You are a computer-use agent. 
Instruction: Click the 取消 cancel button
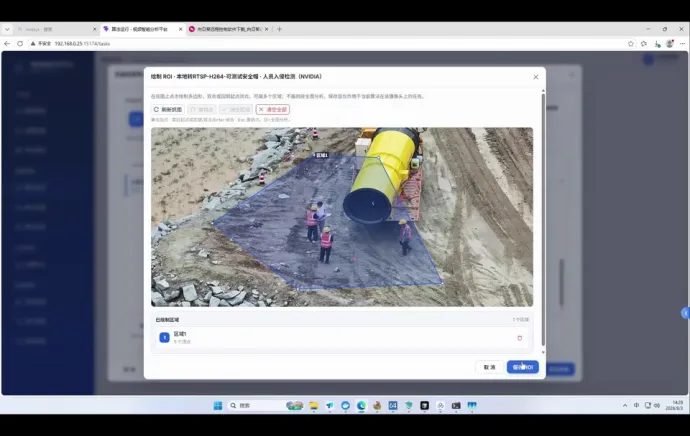pyautogui.click(x=489, y=367)
